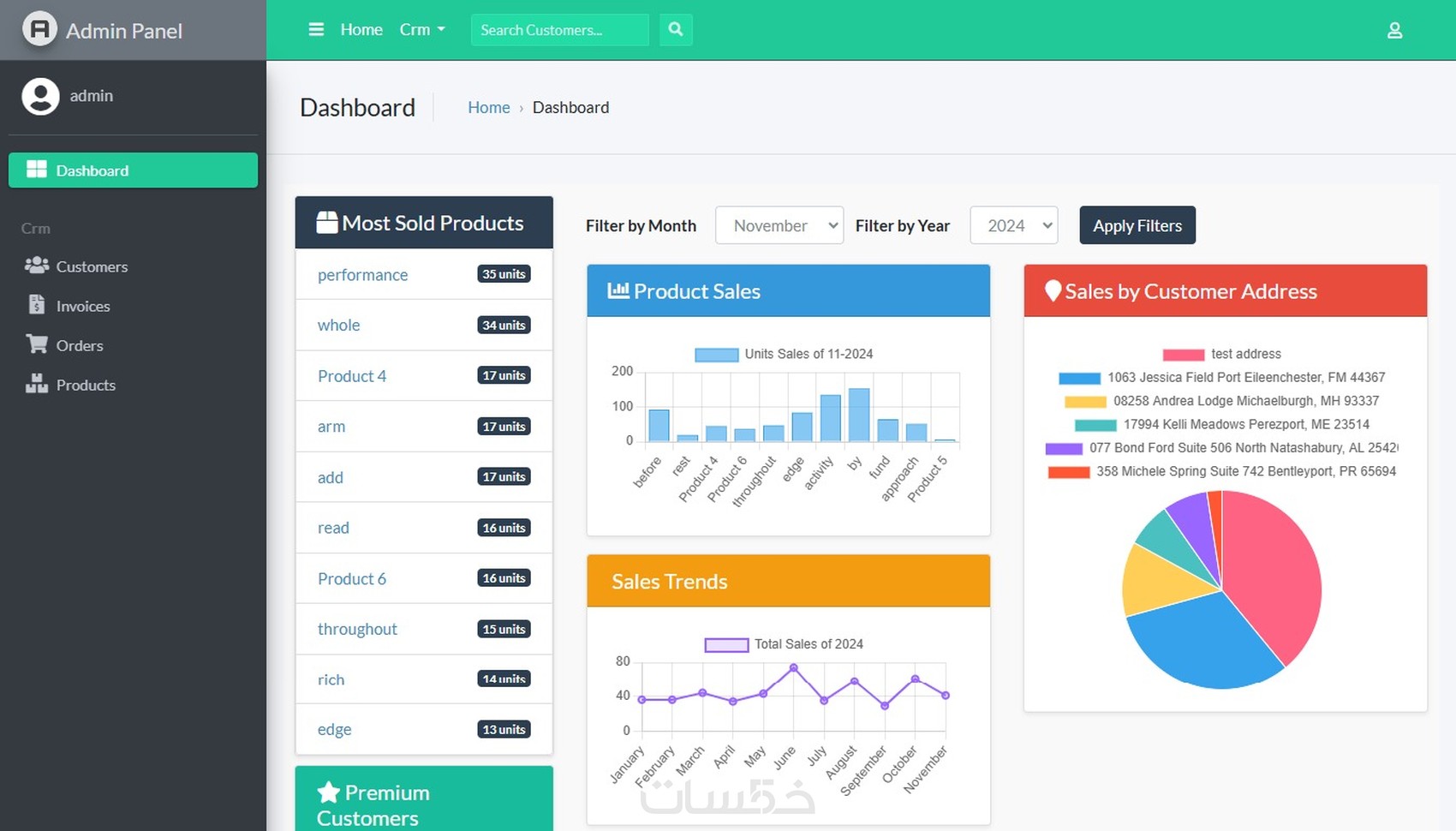Click the Customers group icon in sidebar

point(37,266)
